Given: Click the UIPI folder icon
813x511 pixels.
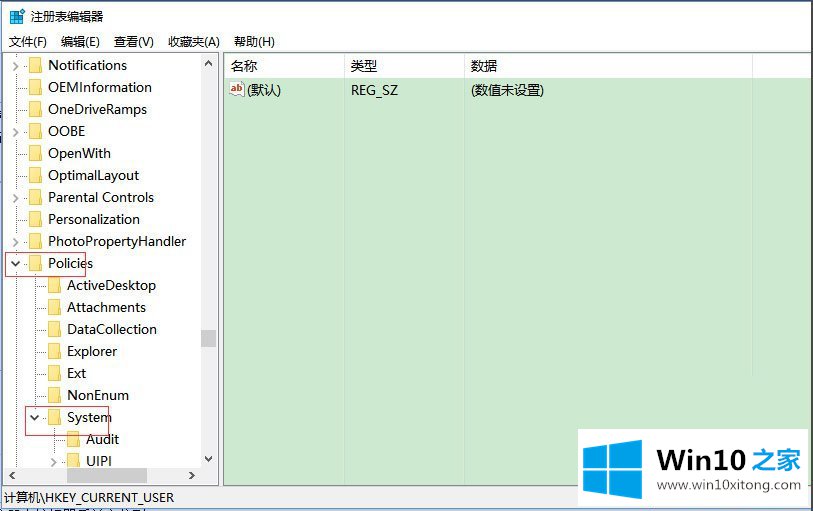Looking at the screenshot, I should pyautogui.click(x=73, y=461).
